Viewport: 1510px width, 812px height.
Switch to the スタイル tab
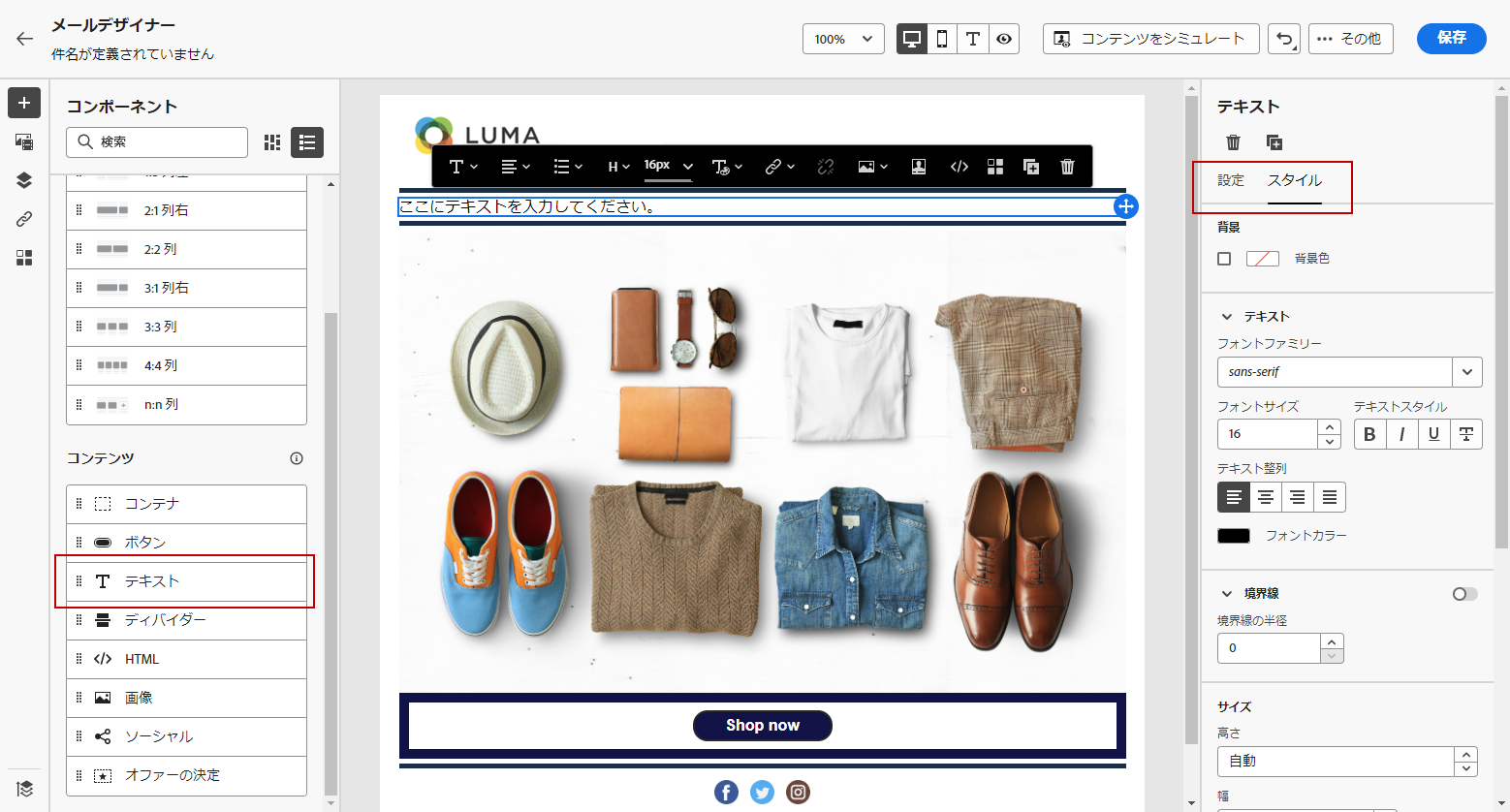[x=1295, y=180]
